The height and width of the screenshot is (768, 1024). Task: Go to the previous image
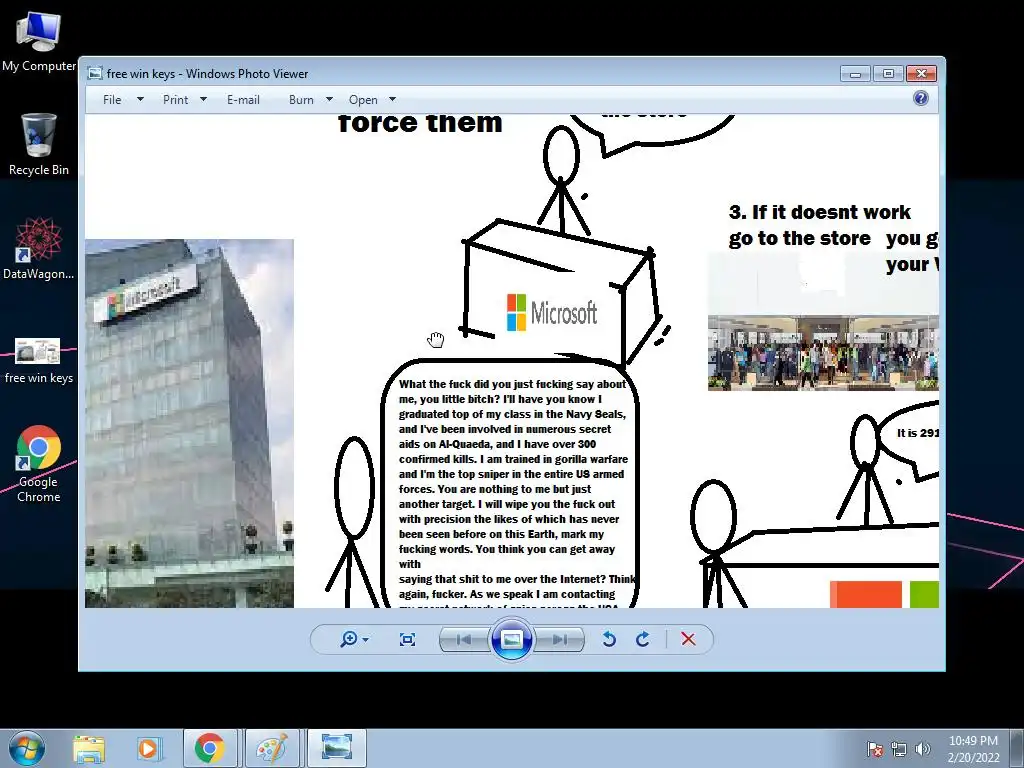[464, 640]
